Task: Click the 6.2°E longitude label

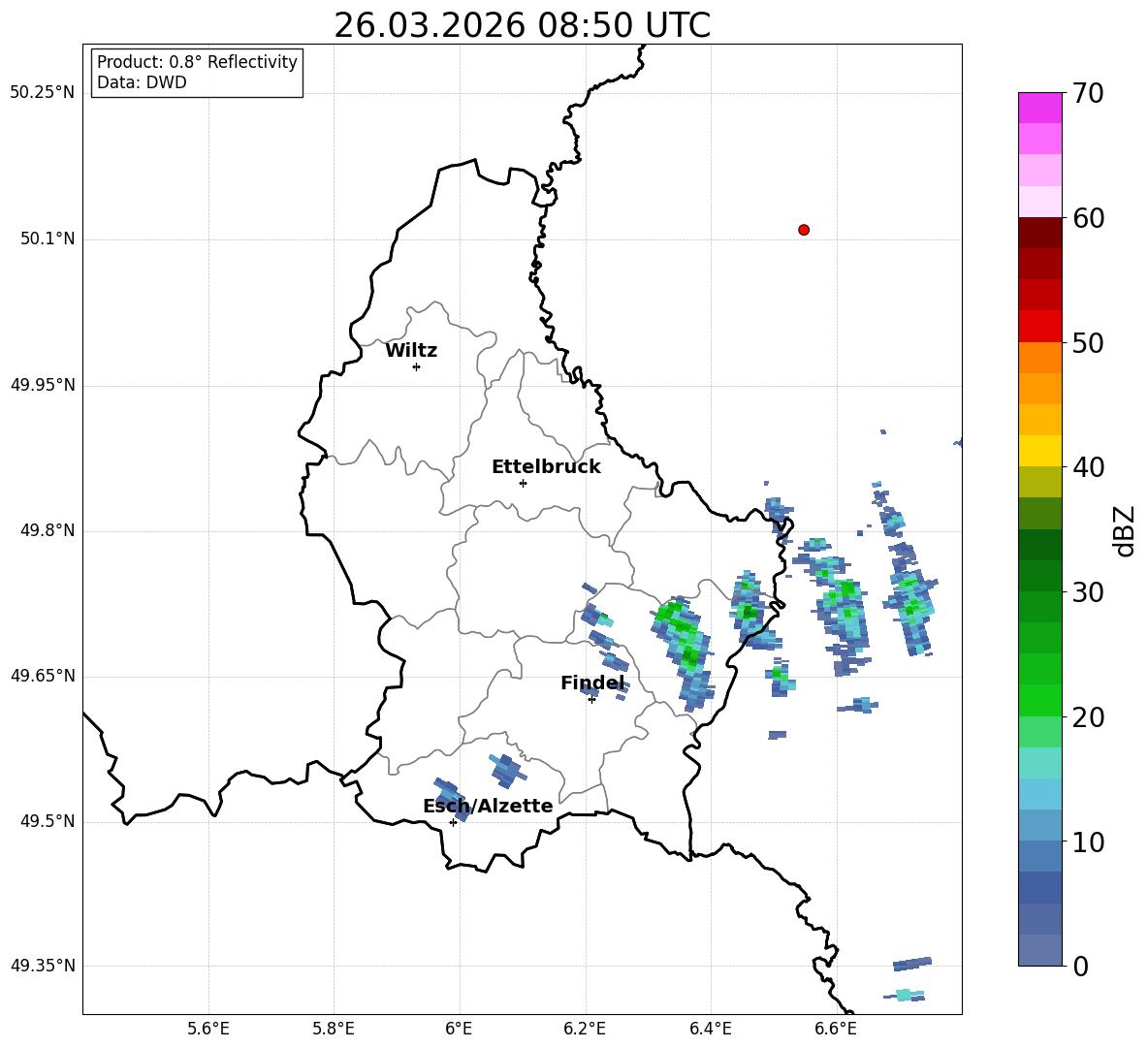Action: pyautogui.click(x=585, y=1029)
